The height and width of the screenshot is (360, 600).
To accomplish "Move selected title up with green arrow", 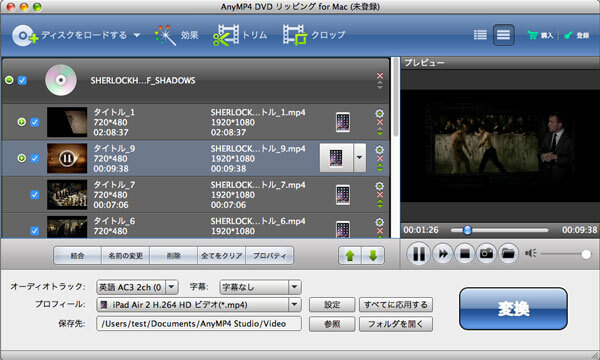I will point(350,256).
